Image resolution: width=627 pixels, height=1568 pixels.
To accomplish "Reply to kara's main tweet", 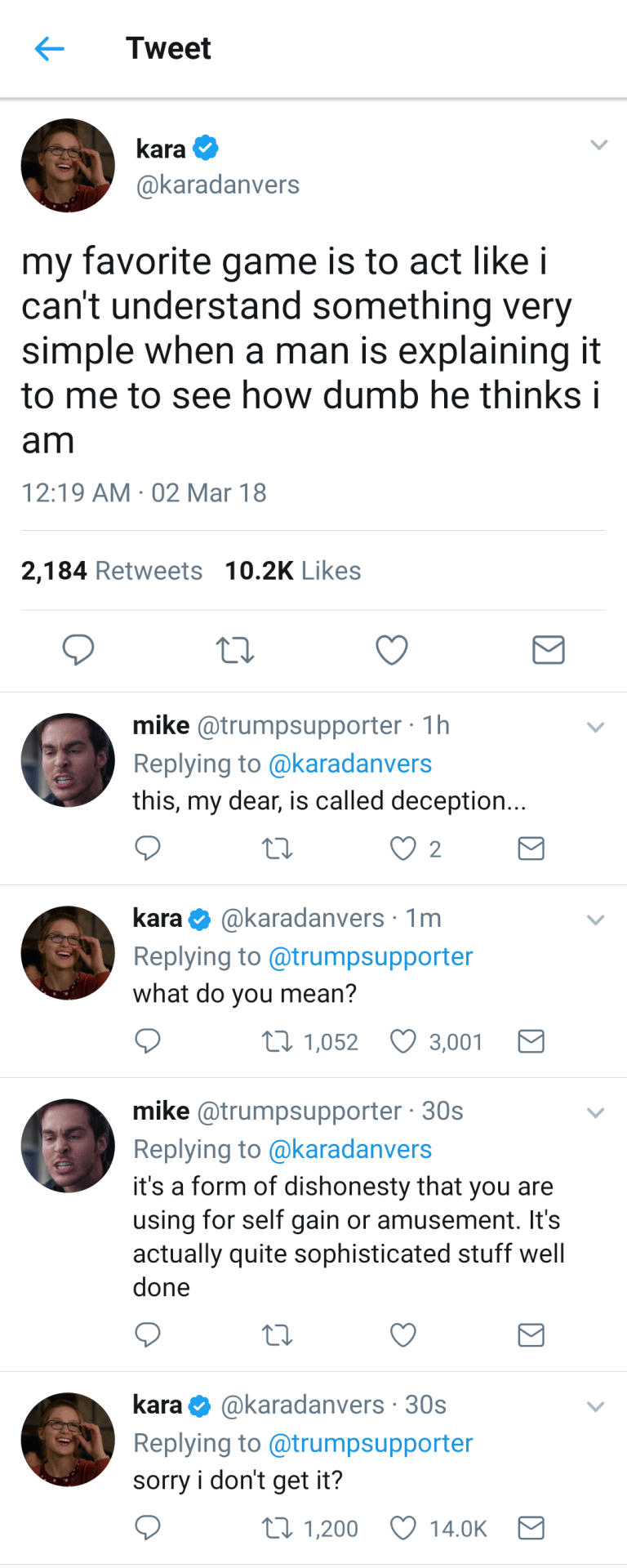I will tap(78, 650).
